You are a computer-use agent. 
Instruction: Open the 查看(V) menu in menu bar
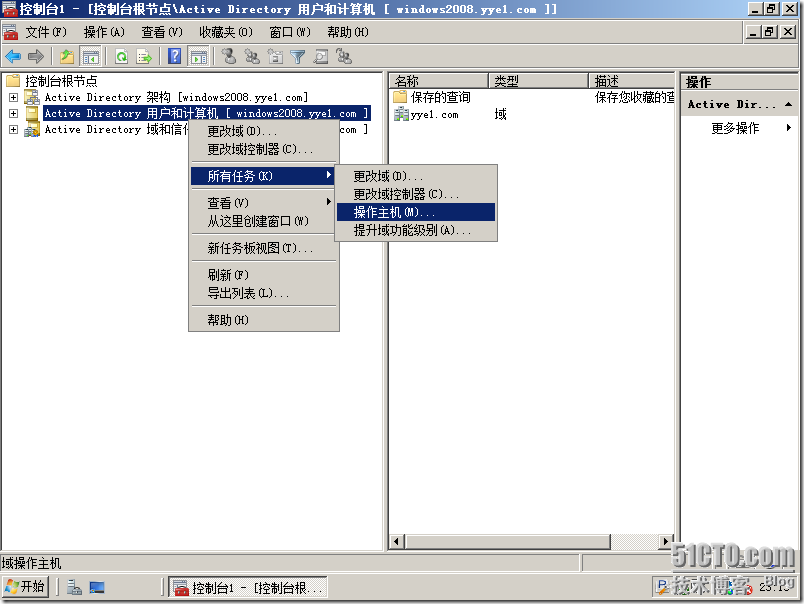point(162,32)
